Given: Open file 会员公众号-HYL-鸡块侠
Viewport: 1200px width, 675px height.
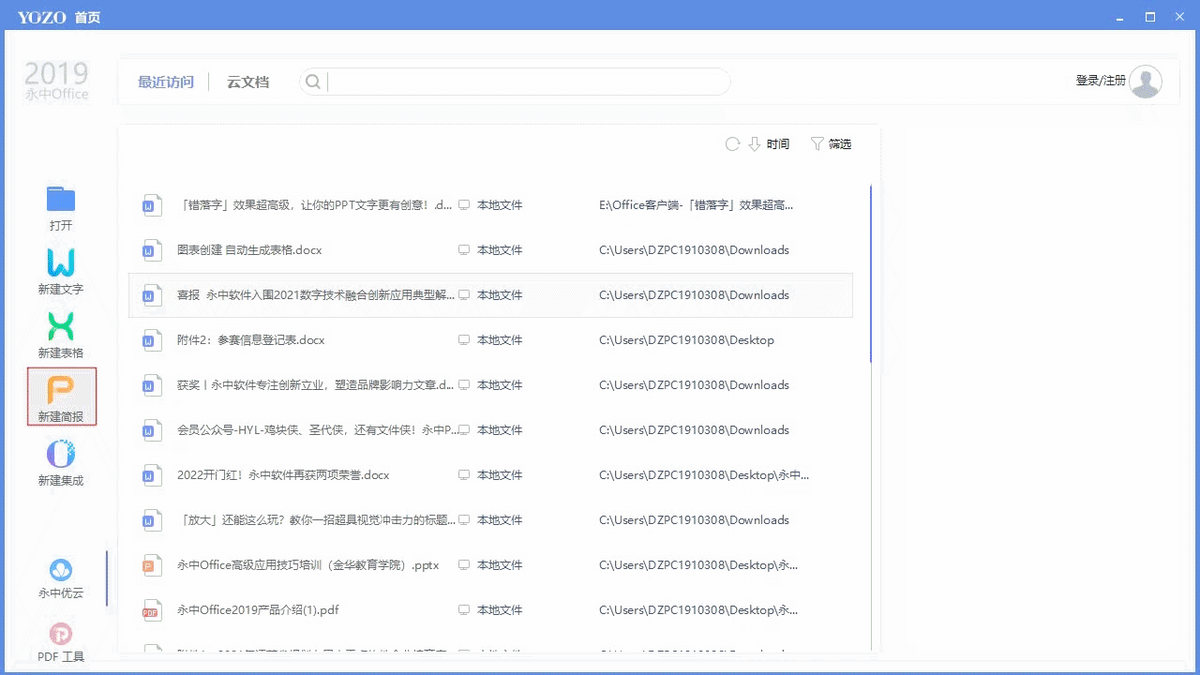Looking at the screenshot, I should pos(315,430).
